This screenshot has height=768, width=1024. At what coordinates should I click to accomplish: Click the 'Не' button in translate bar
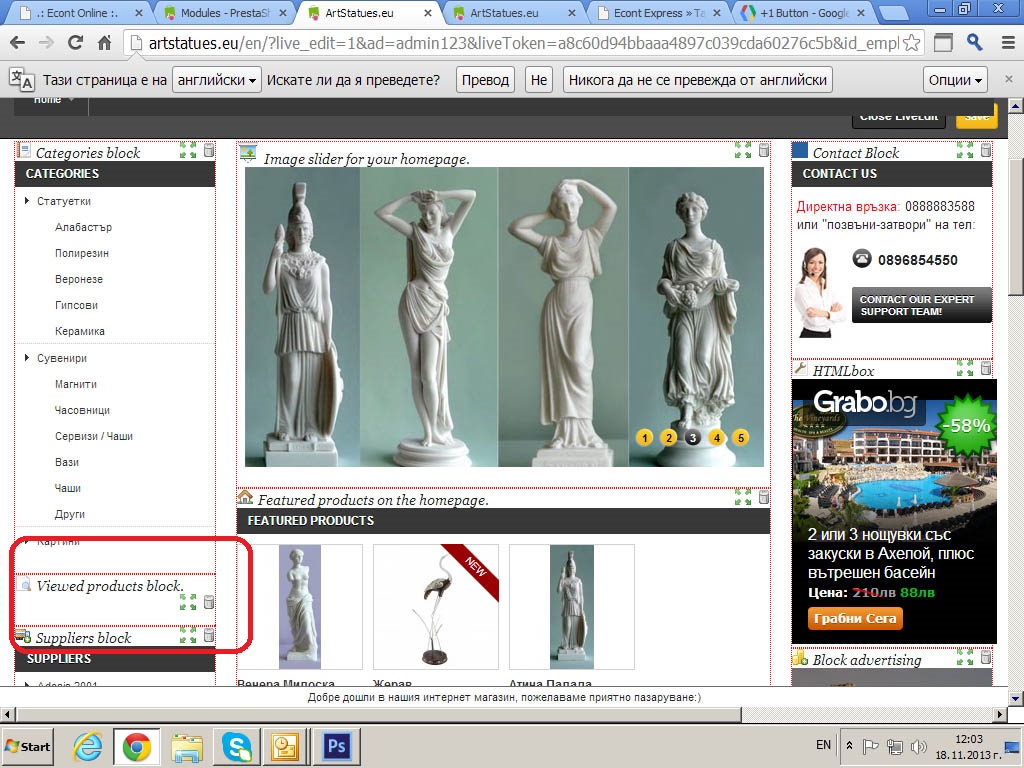(x=539, y=80)
